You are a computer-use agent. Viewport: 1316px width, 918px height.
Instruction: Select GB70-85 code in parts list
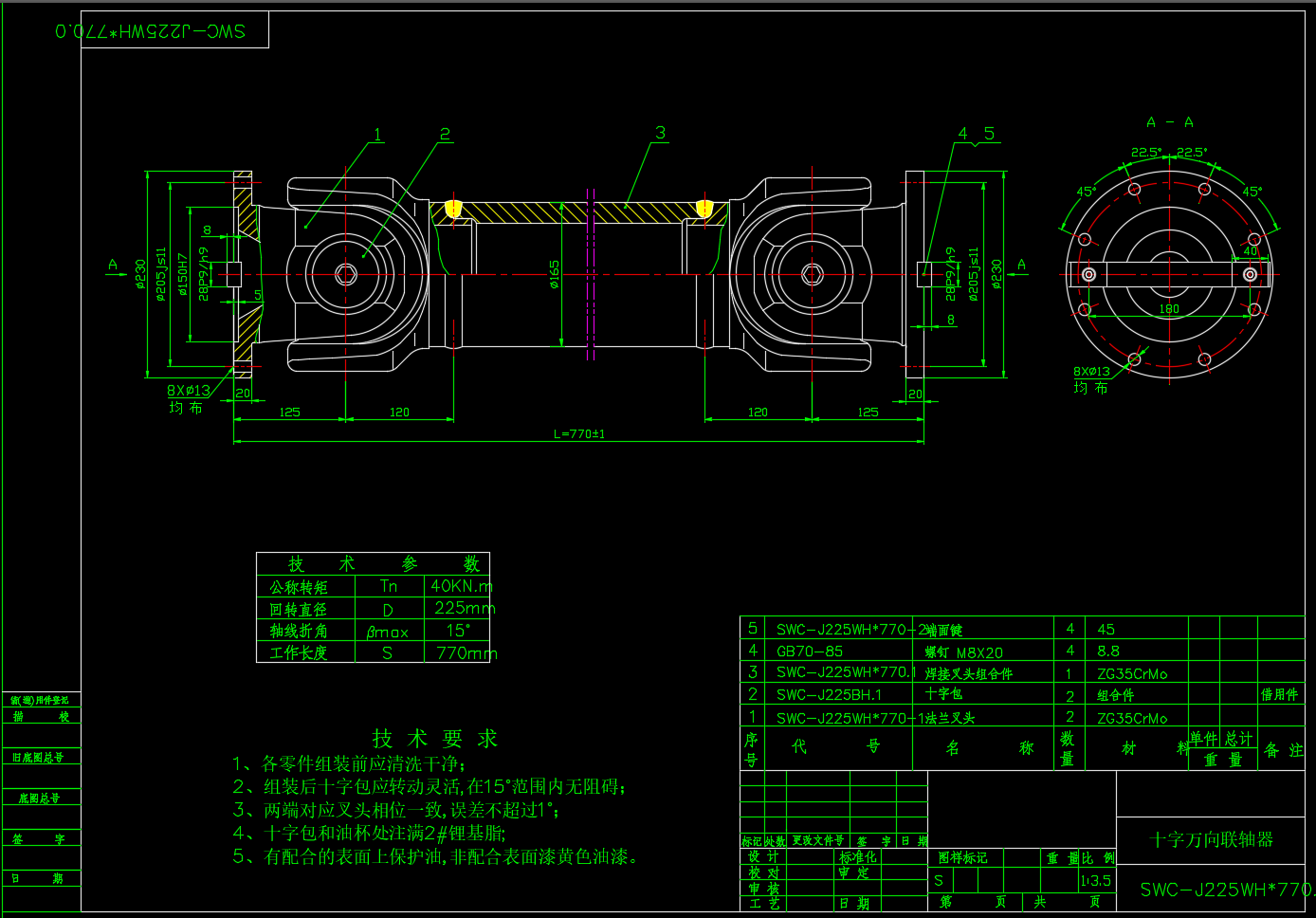pos(809,652)
